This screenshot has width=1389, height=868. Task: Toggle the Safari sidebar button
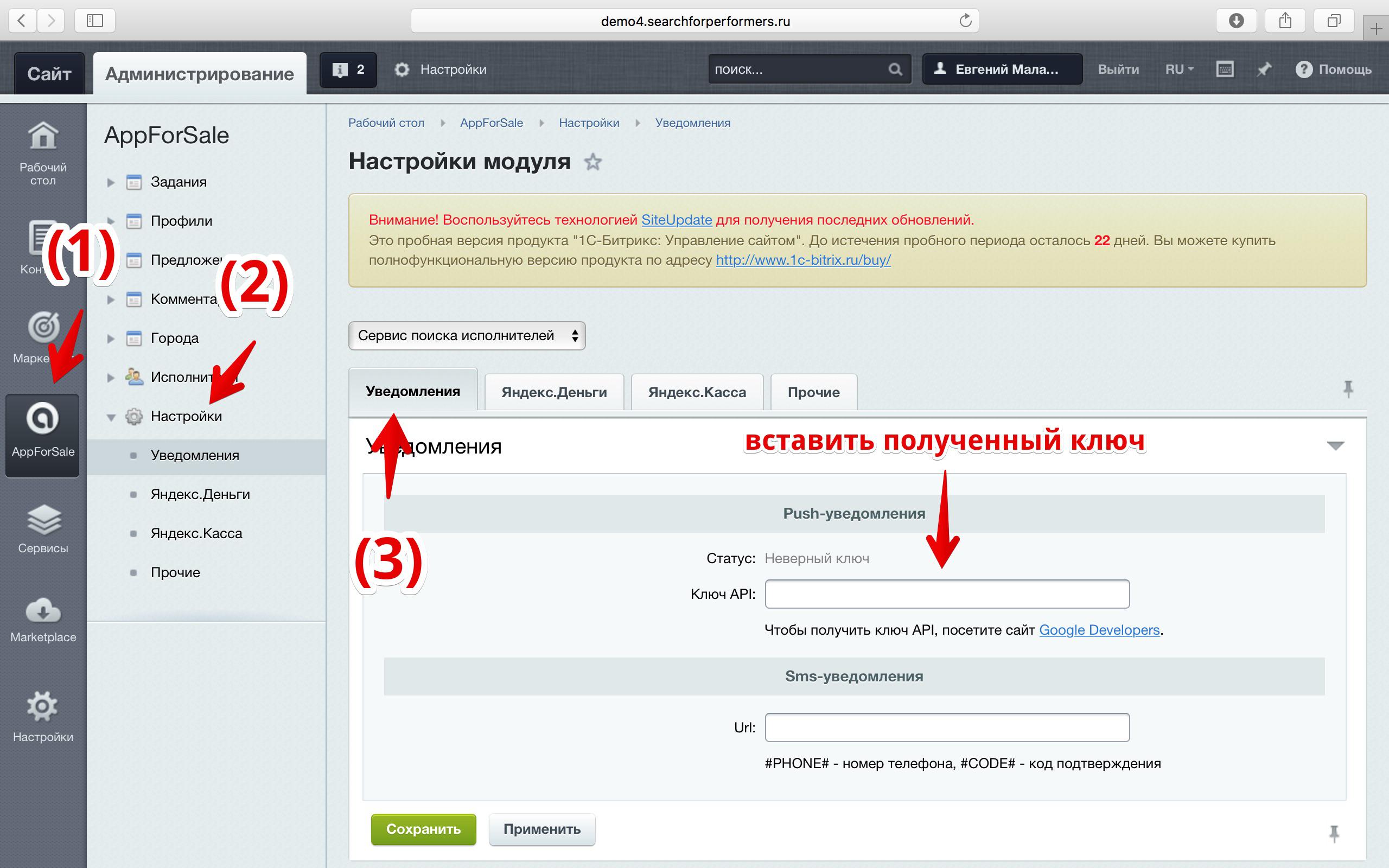[x=95, y=21]
